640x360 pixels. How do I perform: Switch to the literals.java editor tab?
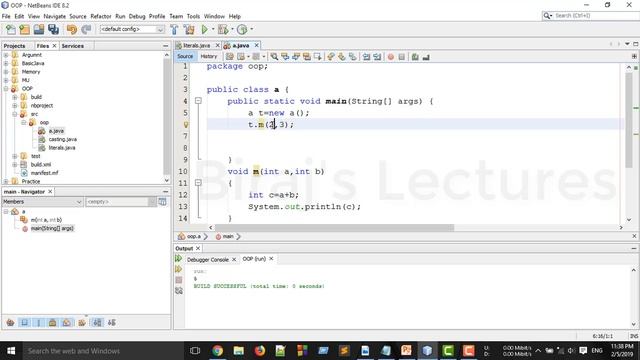click(197, 45)
